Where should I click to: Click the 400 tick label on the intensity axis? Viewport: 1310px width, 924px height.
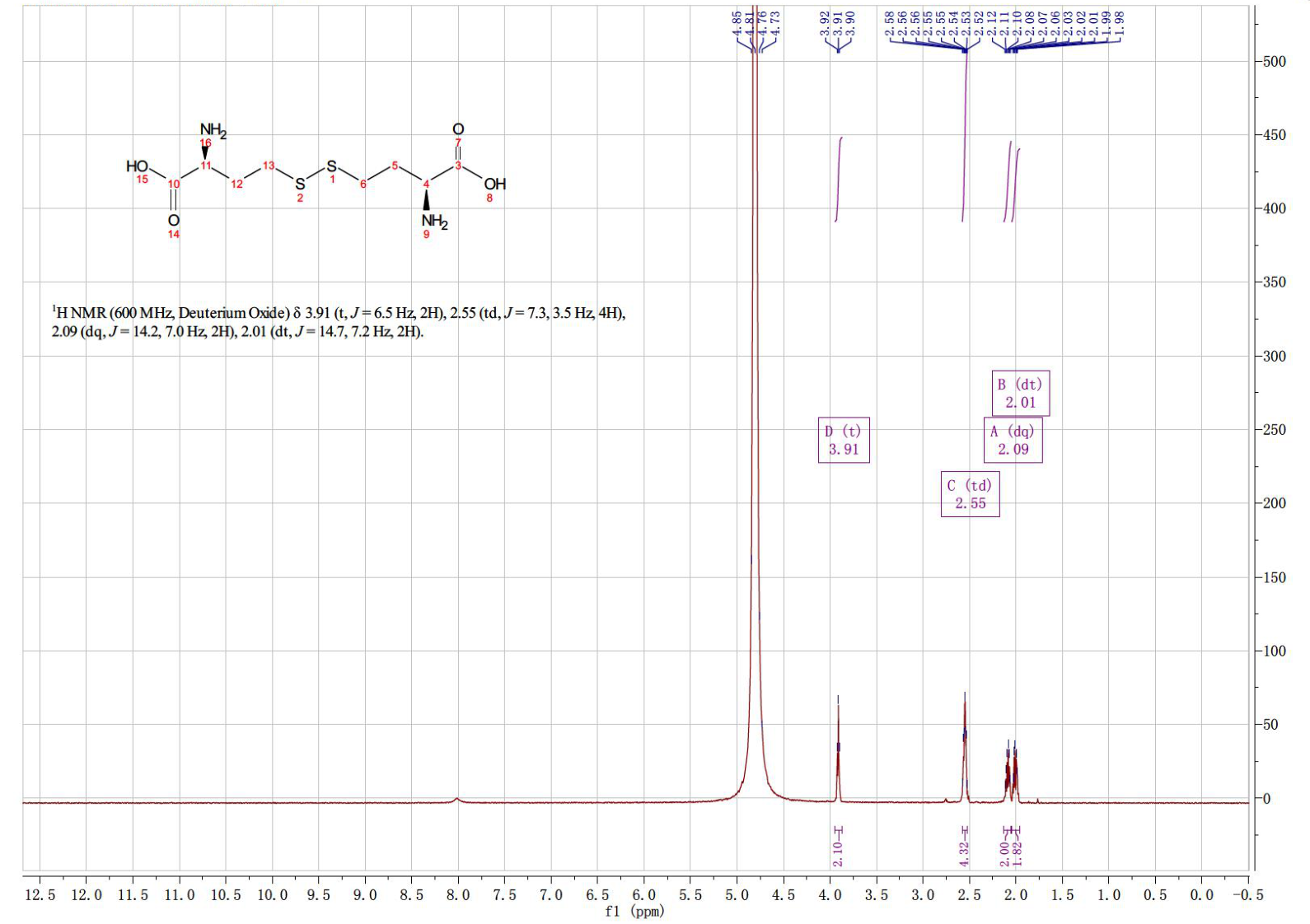click(1274, 209)
